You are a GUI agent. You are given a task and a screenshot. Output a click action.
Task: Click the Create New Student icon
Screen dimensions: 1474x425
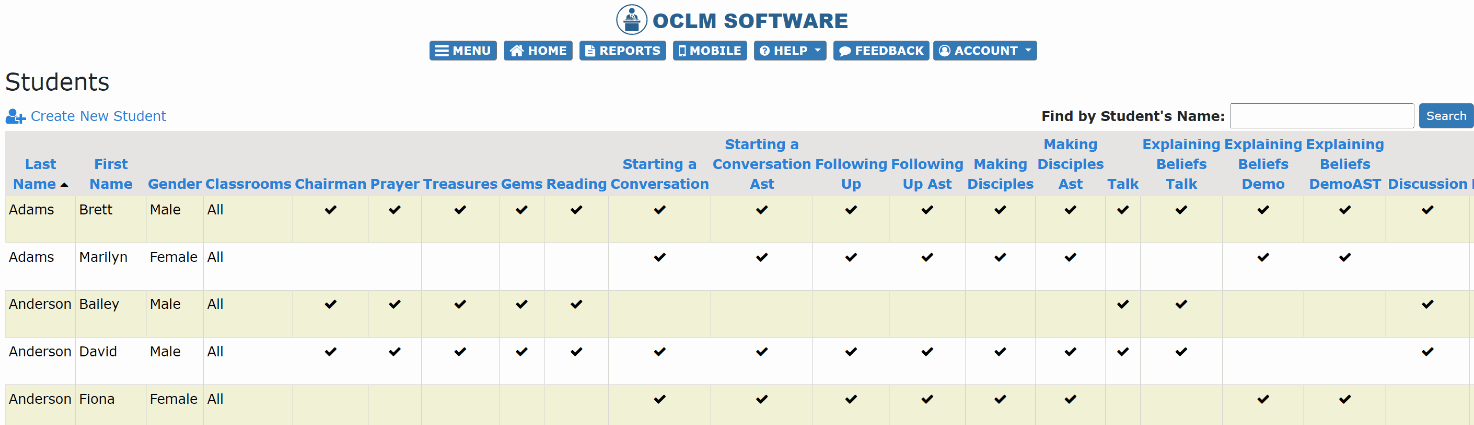coord(16,117)
